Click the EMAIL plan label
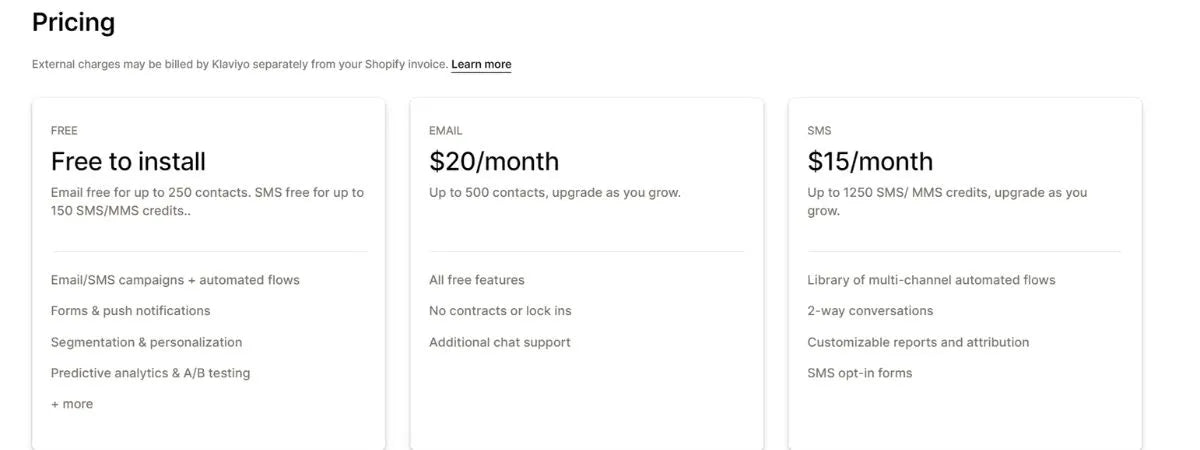 (446, 131)
